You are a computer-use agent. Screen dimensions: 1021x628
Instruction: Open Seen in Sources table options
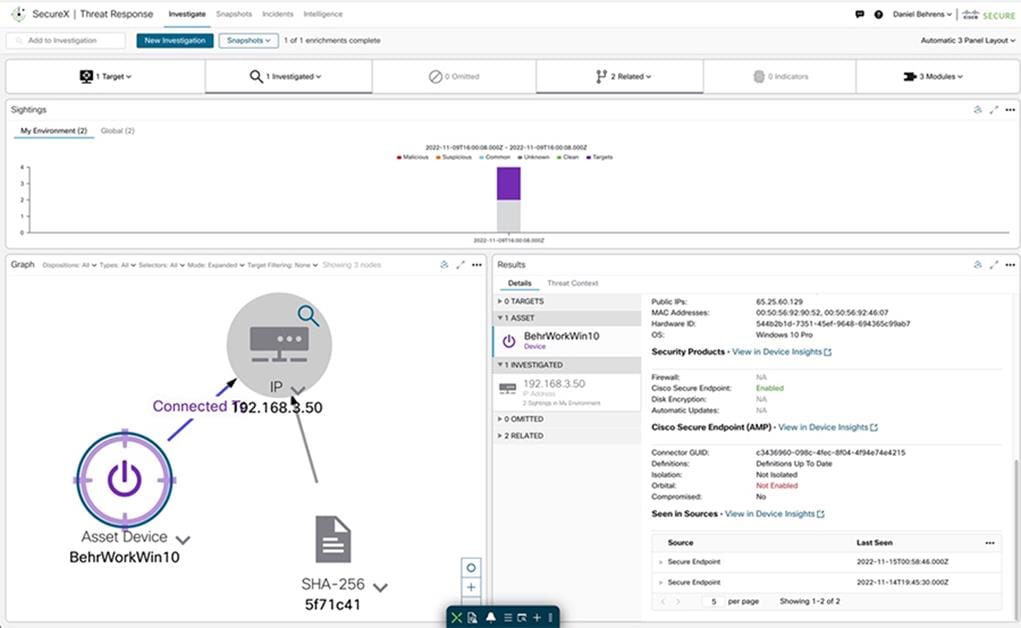click(x=990, y=543)
